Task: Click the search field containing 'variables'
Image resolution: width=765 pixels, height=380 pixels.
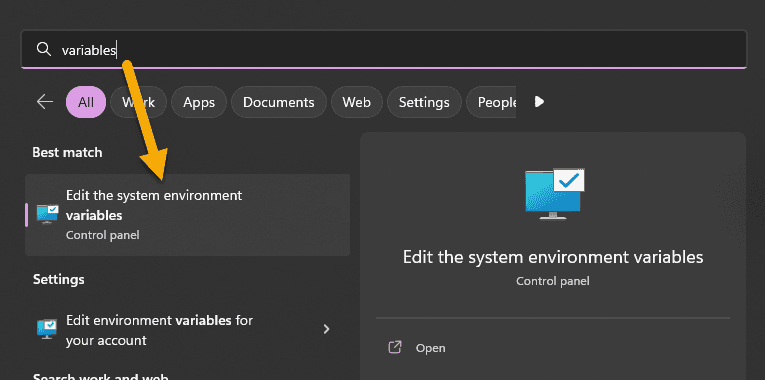Action: click(383, 50)
